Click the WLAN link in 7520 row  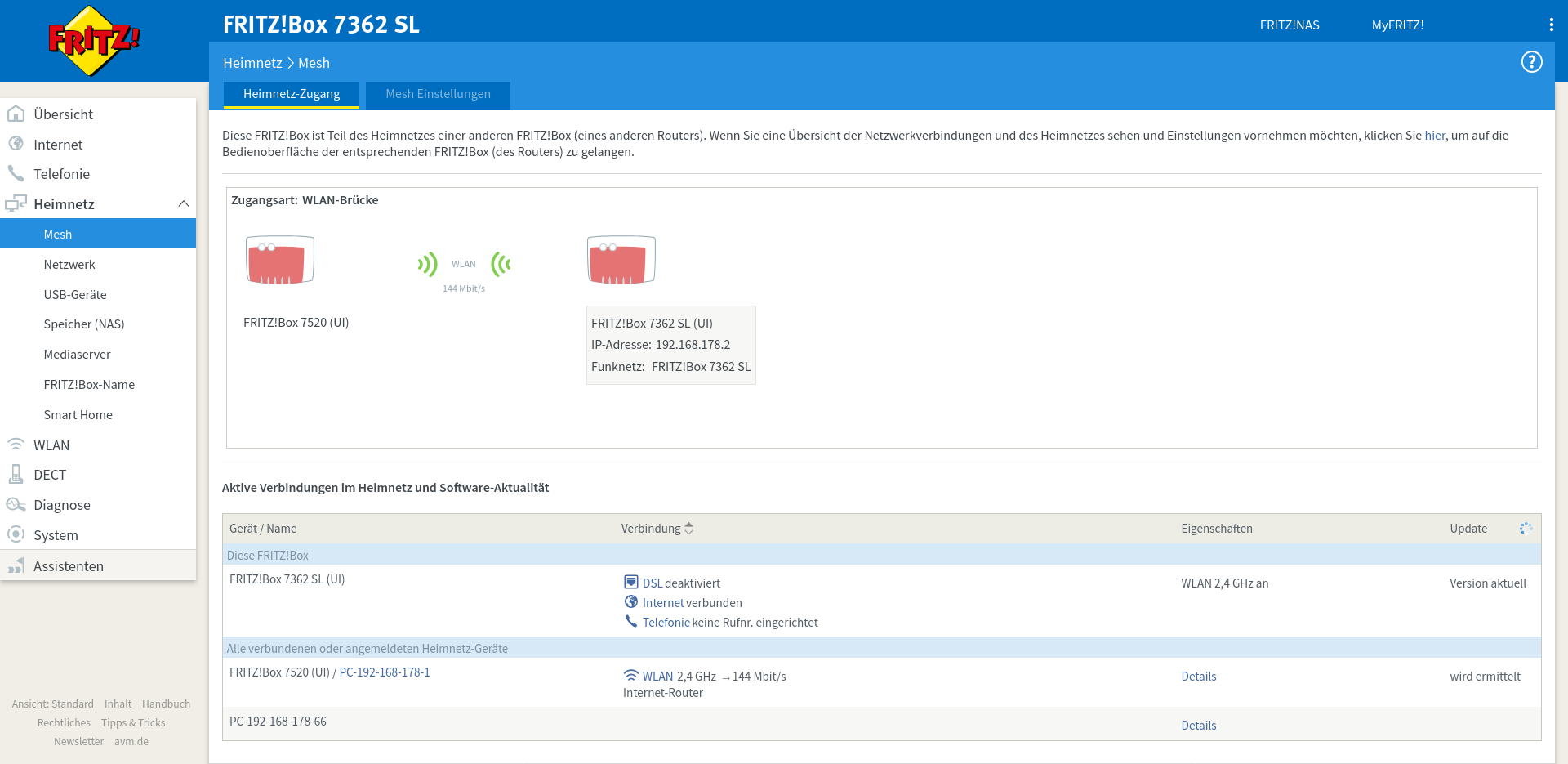(x=658, y=676)
